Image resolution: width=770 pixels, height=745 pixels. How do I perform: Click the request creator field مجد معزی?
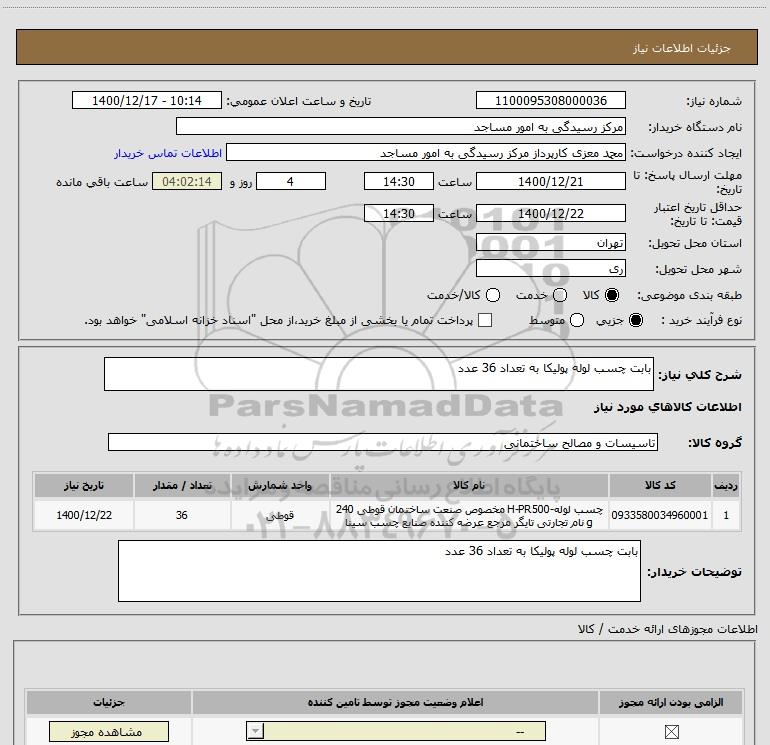click(x=426, y=152)
